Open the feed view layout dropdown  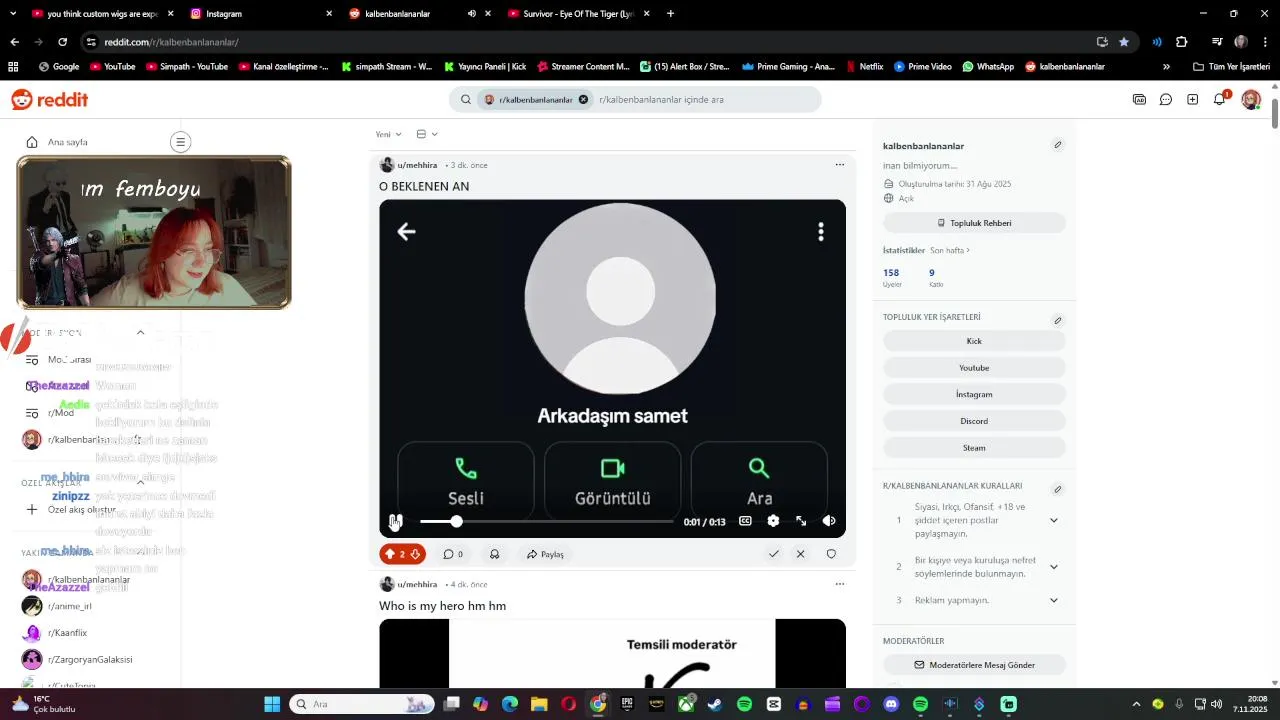[427, 134]
